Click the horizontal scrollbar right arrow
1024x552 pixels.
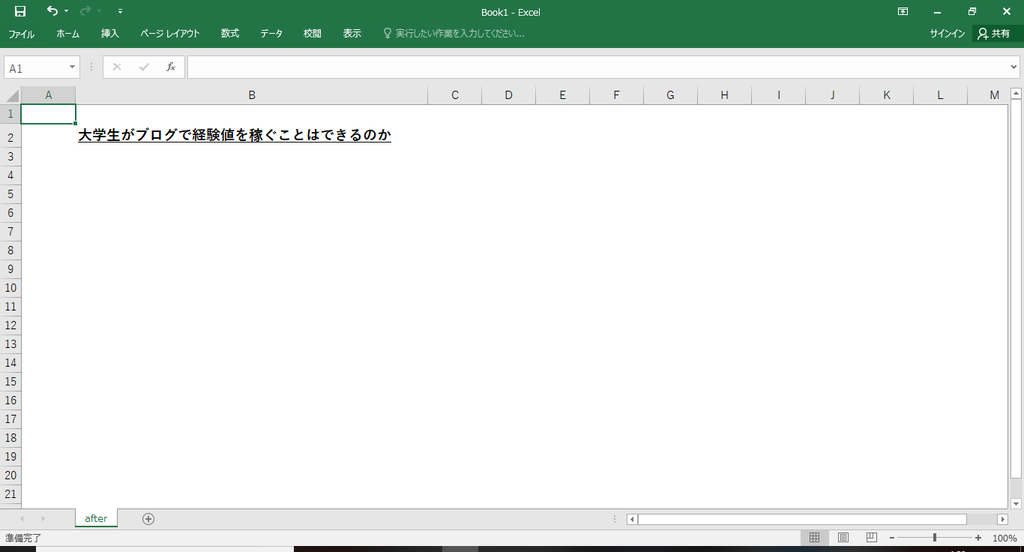pos(1002,519)
